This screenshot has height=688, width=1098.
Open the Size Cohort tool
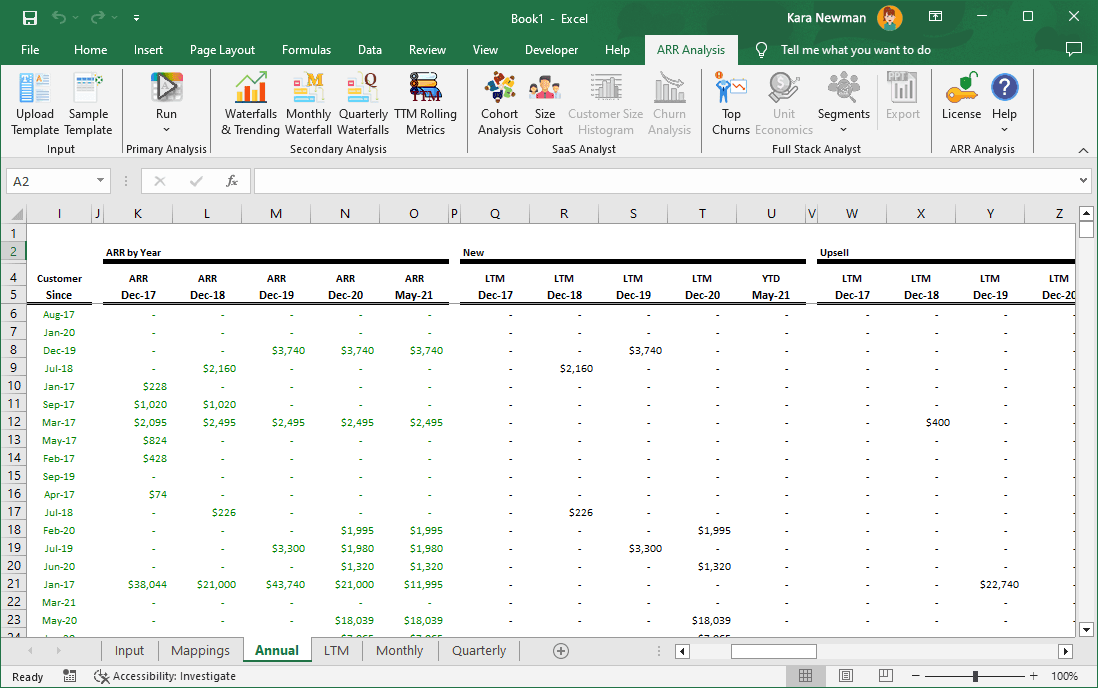tap(544, 100)
